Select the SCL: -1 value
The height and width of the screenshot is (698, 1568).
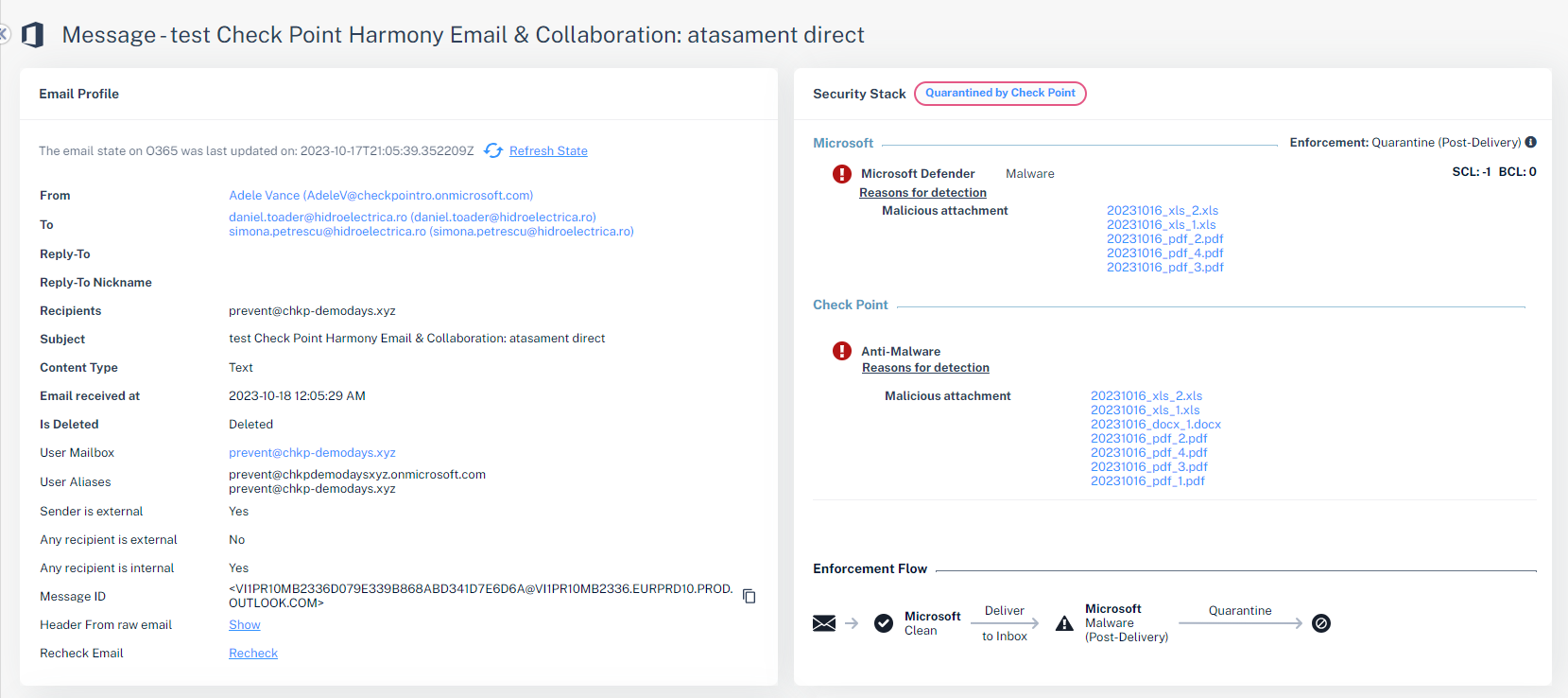click(1472, 171)
